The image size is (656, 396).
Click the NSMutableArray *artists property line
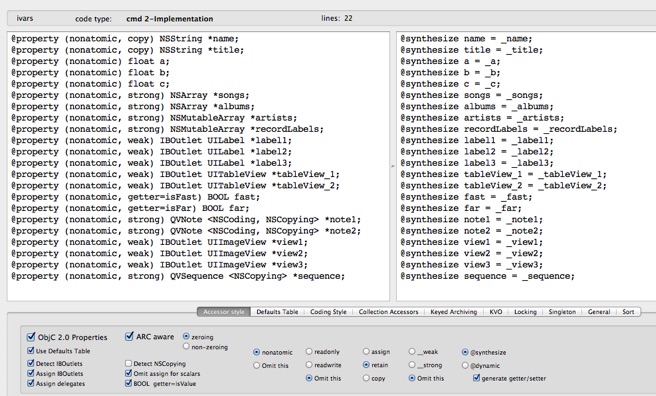tap(154, 118)
